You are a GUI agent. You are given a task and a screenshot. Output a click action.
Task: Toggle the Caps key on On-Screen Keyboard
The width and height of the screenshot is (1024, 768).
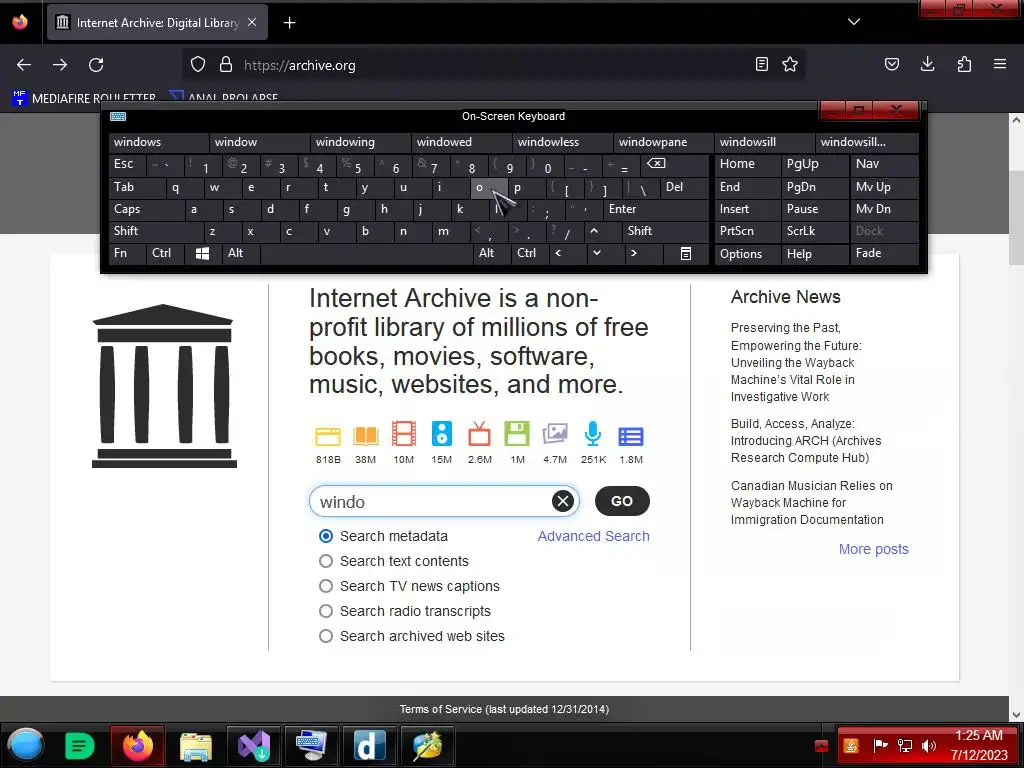(x=146, y=209)
